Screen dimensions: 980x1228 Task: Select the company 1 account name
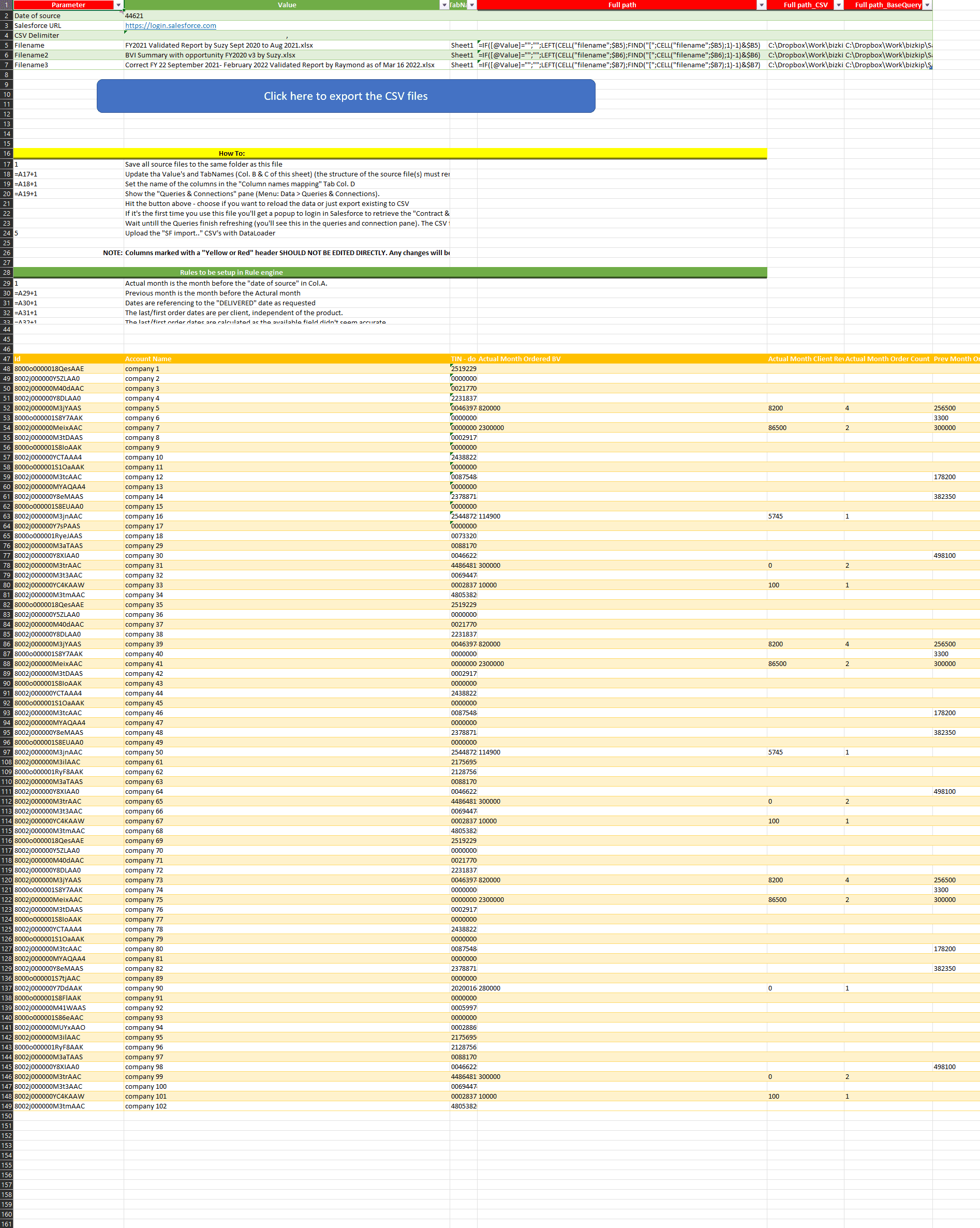(x=287, y=368)
